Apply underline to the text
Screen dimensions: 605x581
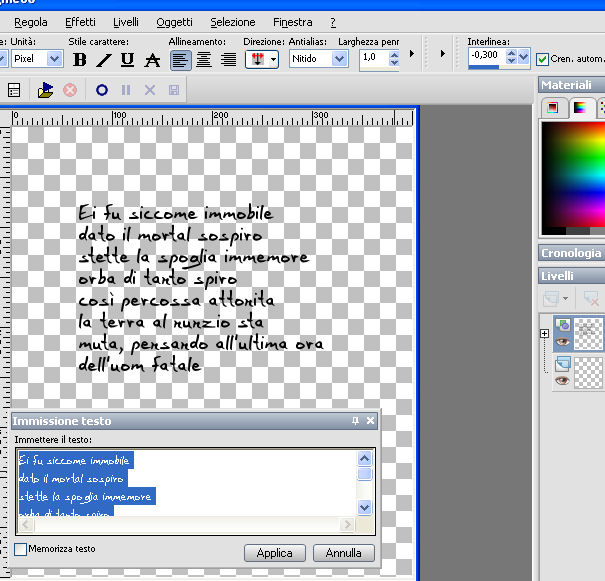pos(127,60)
